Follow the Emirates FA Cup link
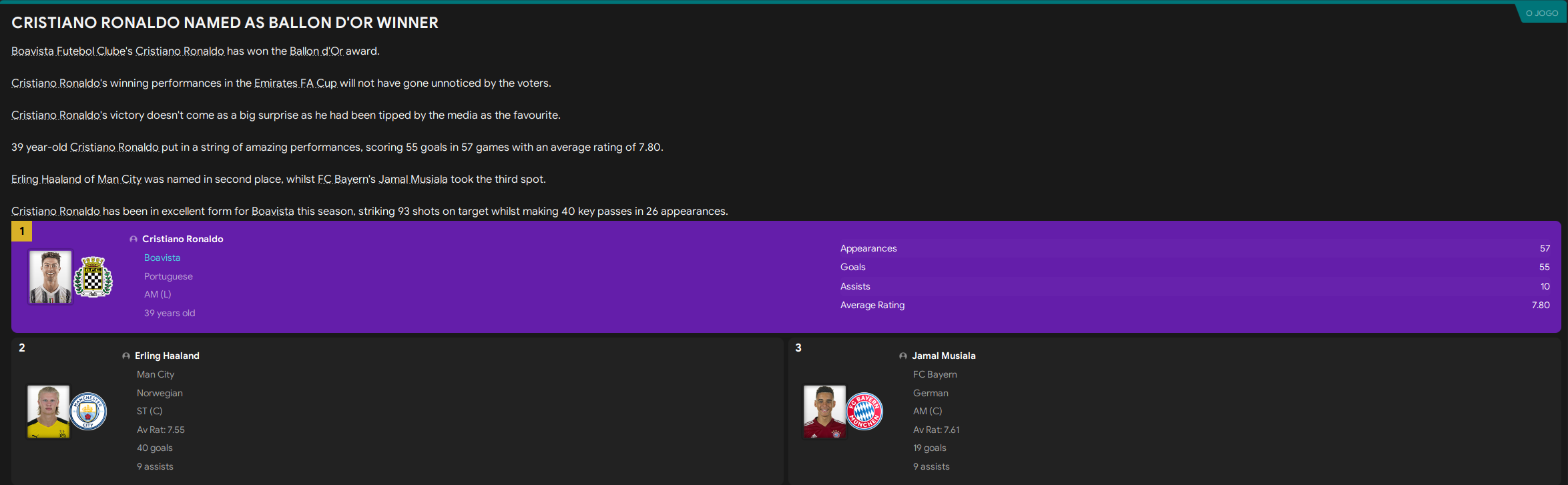 click(x=295, y=83)
